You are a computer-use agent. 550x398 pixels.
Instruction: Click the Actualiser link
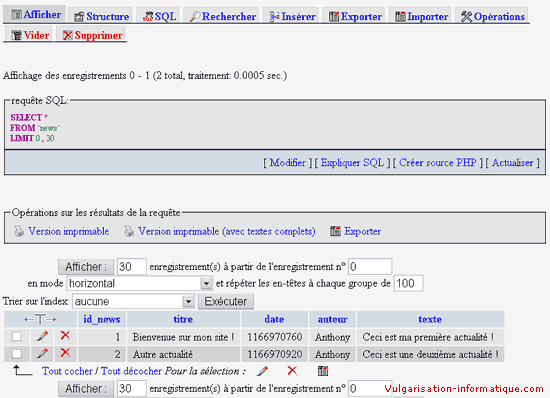coord(512,163)
